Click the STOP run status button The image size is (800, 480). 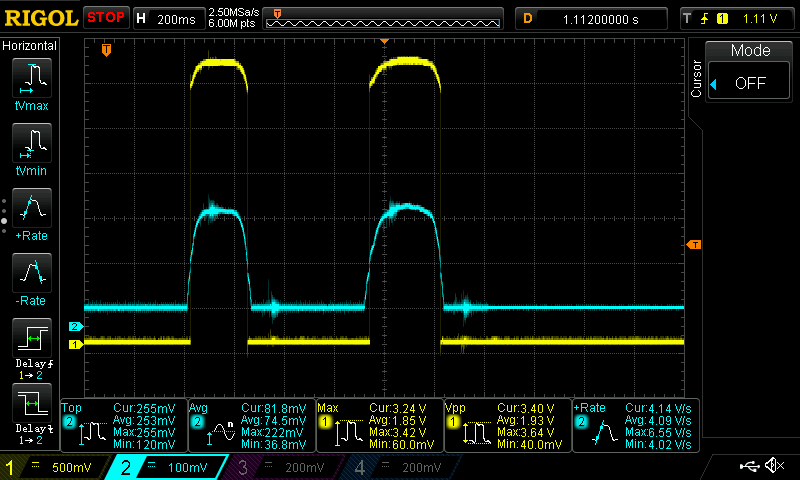(x=106, y=18)
